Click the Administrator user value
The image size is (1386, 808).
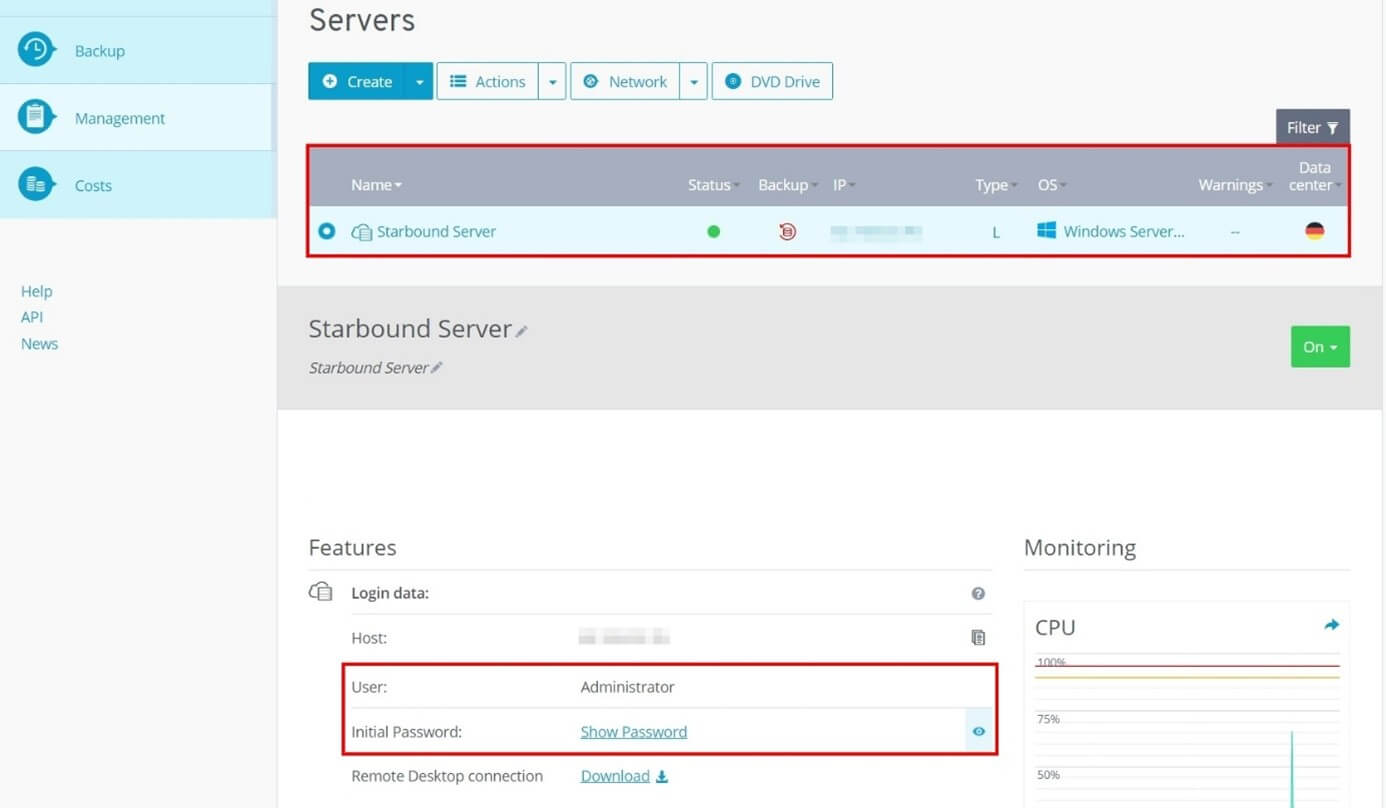(628, 687)
